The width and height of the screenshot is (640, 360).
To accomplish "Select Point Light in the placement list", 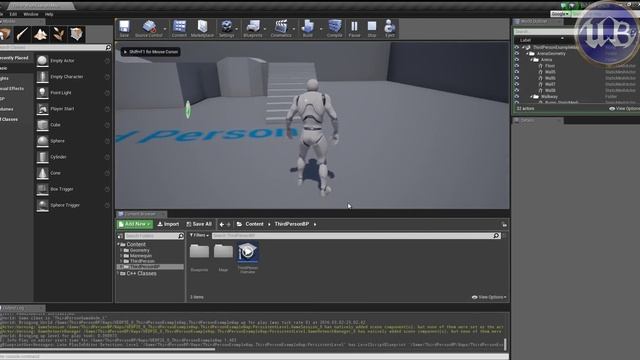I will (x=73, y=93).
